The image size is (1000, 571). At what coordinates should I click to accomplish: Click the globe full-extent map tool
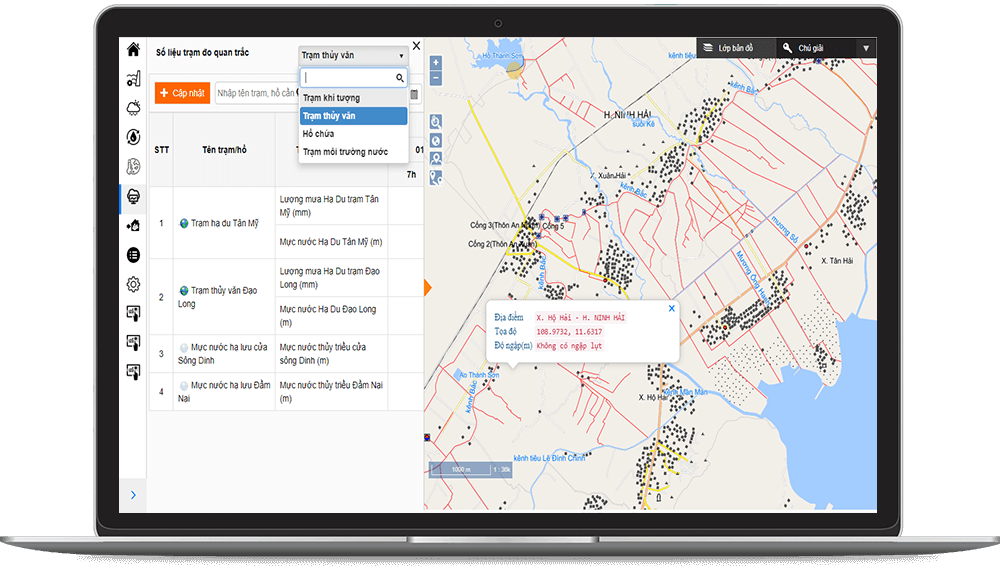tap(436, 140)
